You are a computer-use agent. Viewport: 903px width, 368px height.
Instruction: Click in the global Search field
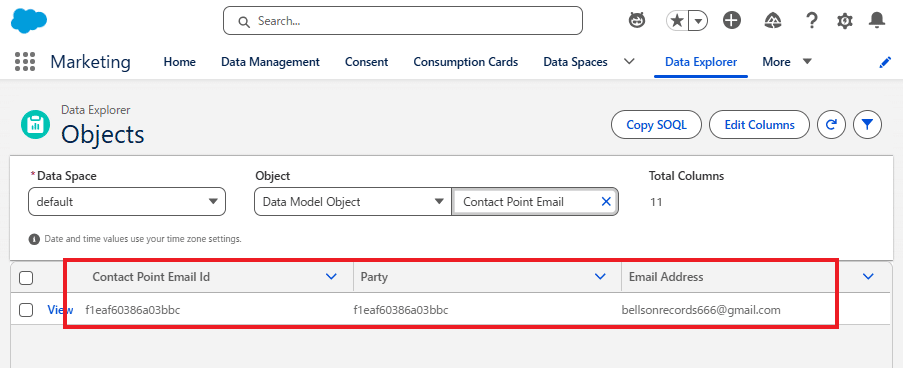(x=403, y=21)
